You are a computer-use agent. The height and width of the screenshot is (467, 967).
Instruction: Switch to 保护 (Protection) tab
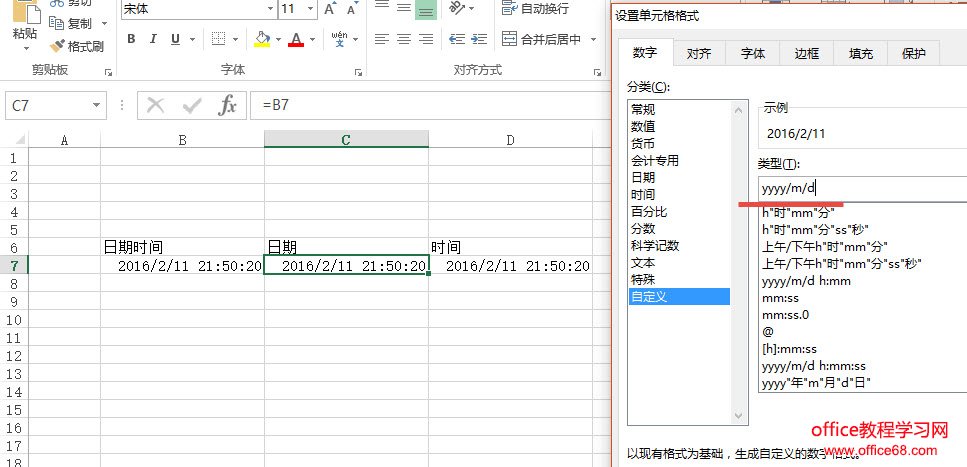point(913,54)
